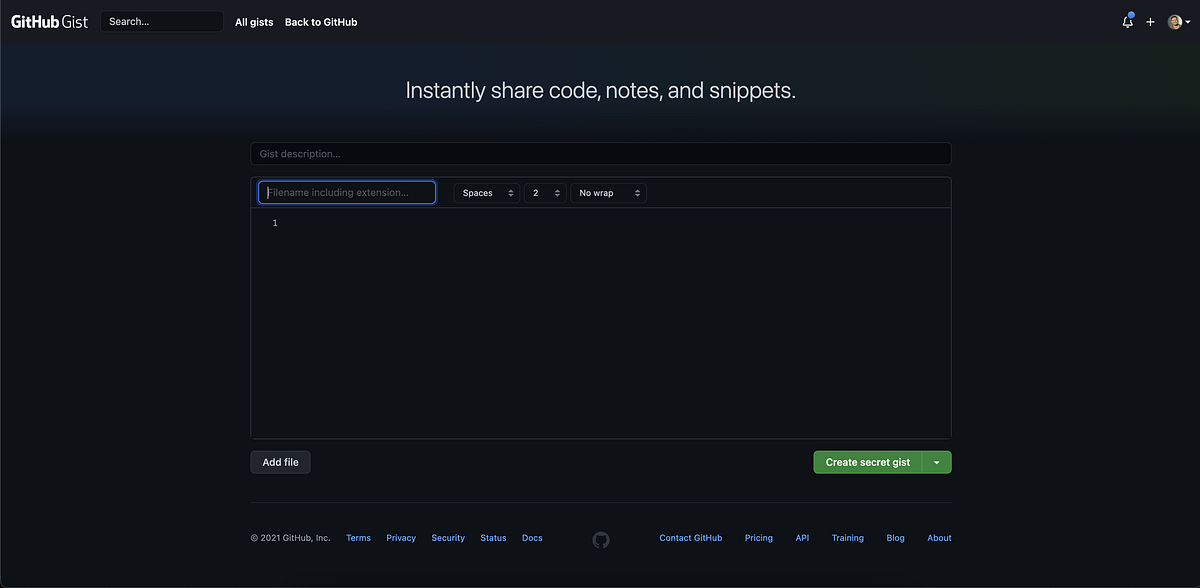
Task: Select Back to GitHub
Action: coord(321,22)
